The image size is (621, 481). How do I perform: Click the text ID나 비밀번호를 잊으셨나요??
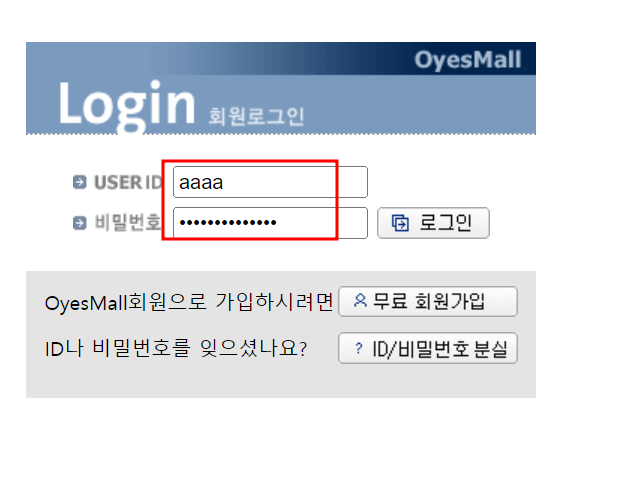[x=176, y=349]
